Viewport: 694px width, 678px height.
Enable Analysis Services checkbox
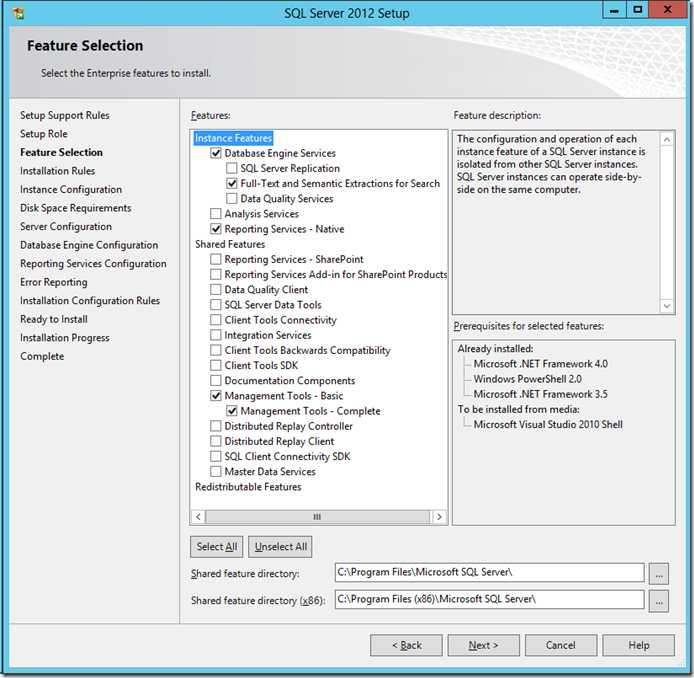216,214
